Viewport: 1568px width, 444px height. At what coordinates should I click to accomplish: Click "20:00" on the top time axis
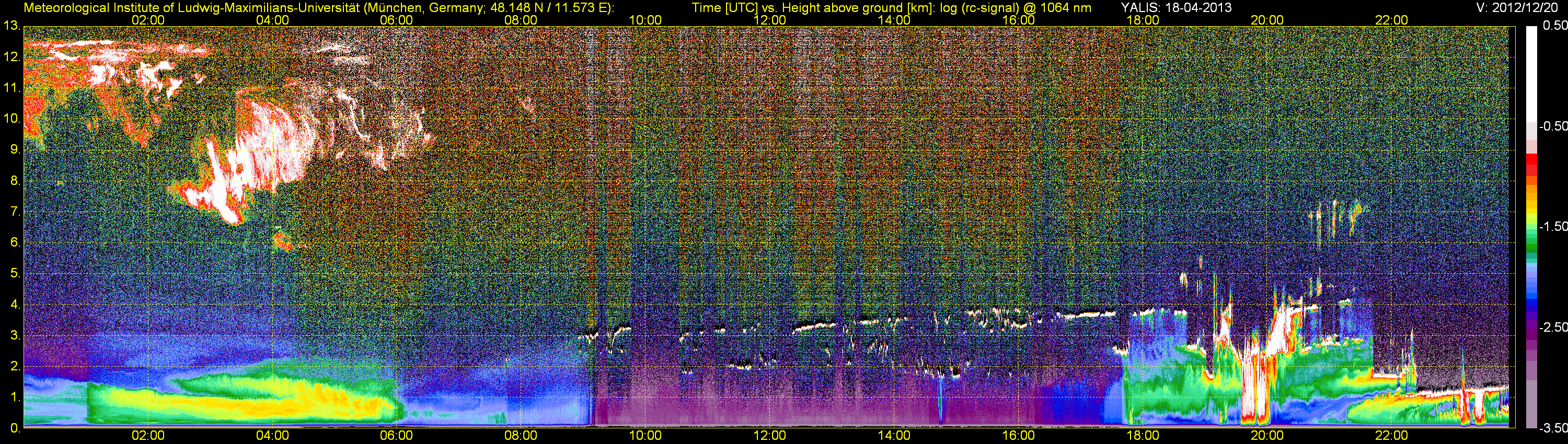coord(1267,20)
